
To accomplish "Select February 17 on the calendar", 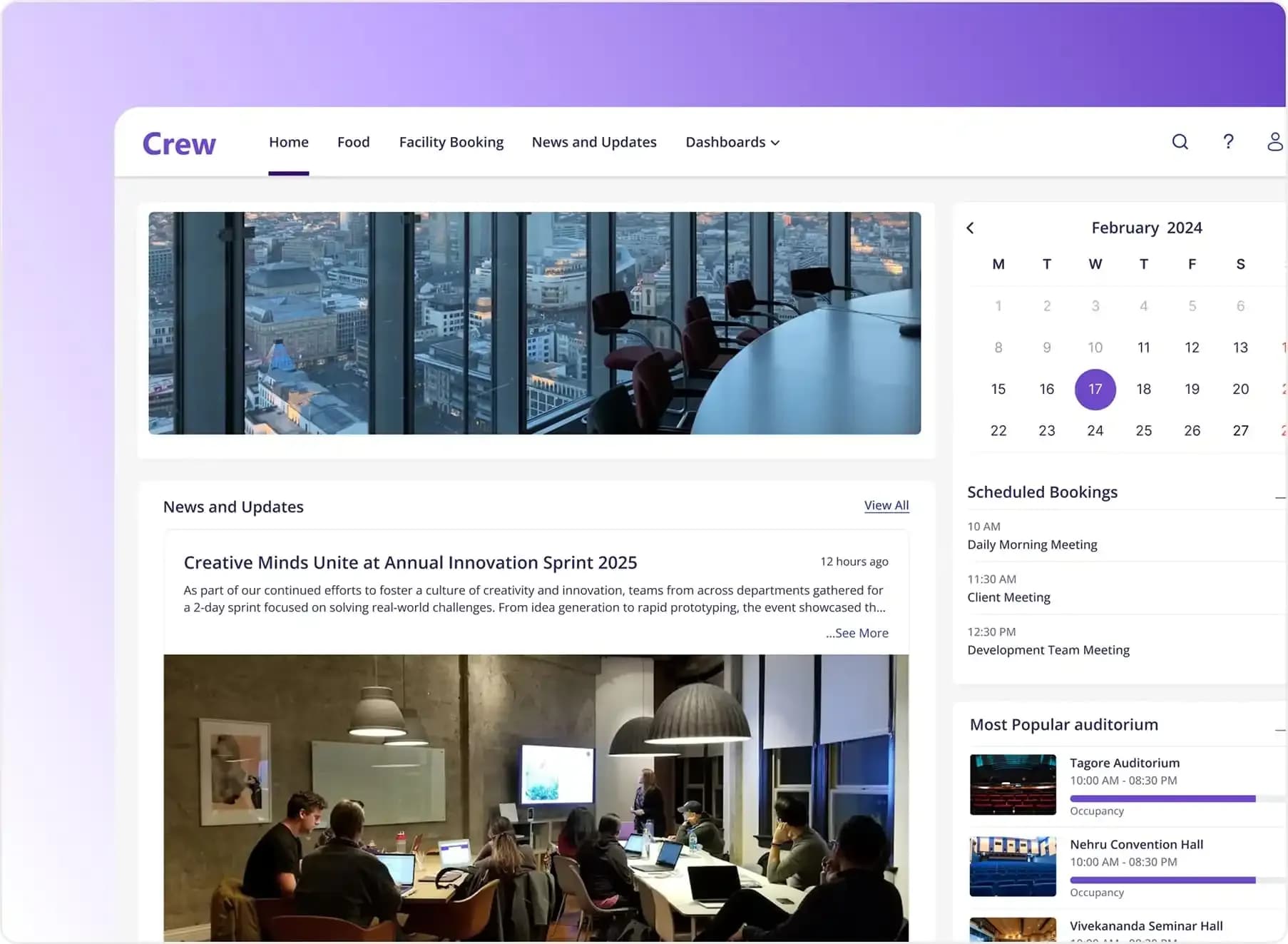I will tap(1095, 389).
